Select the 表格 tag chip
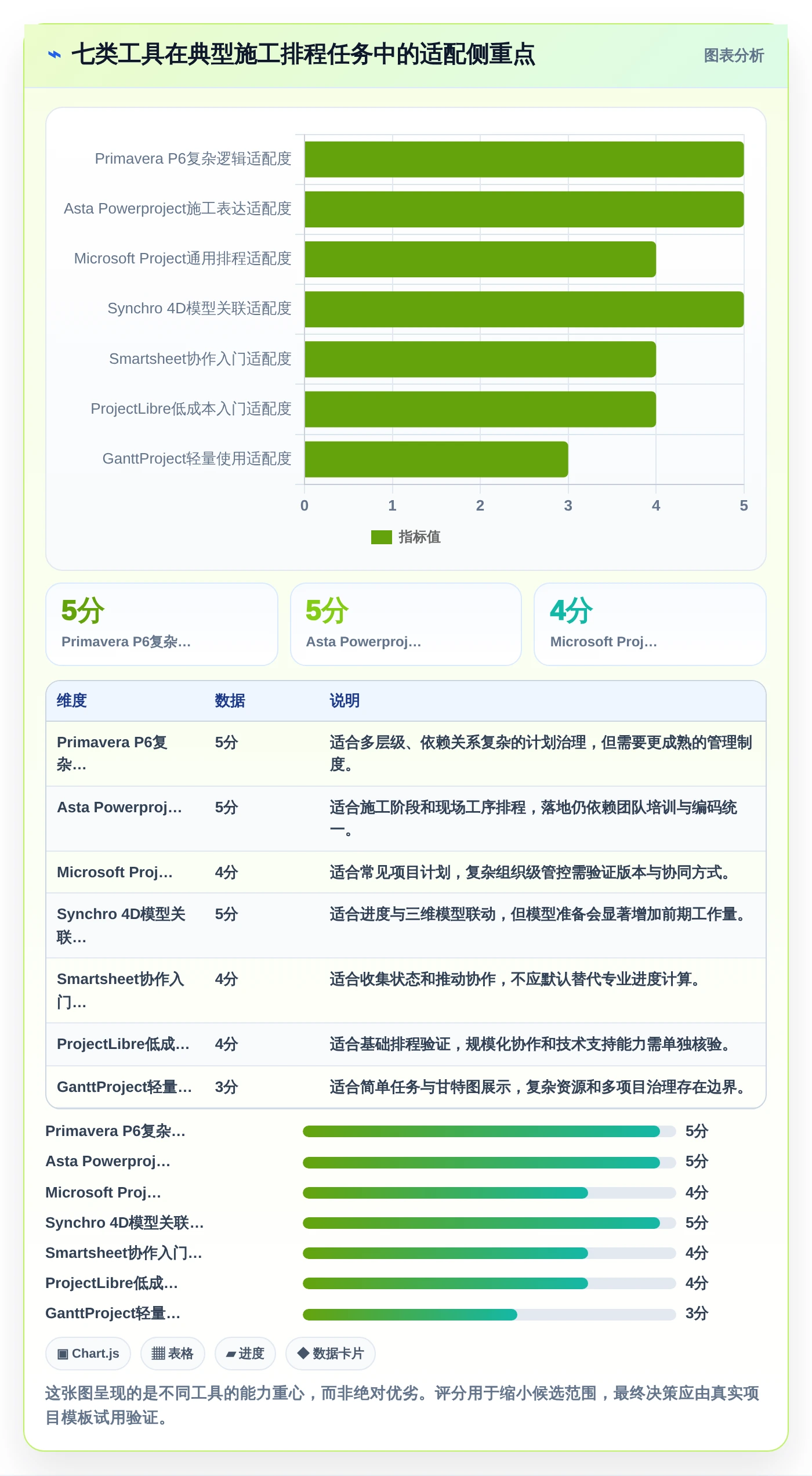The height and width of the screenshot is (1476, 812). (x=173, y=1354)
